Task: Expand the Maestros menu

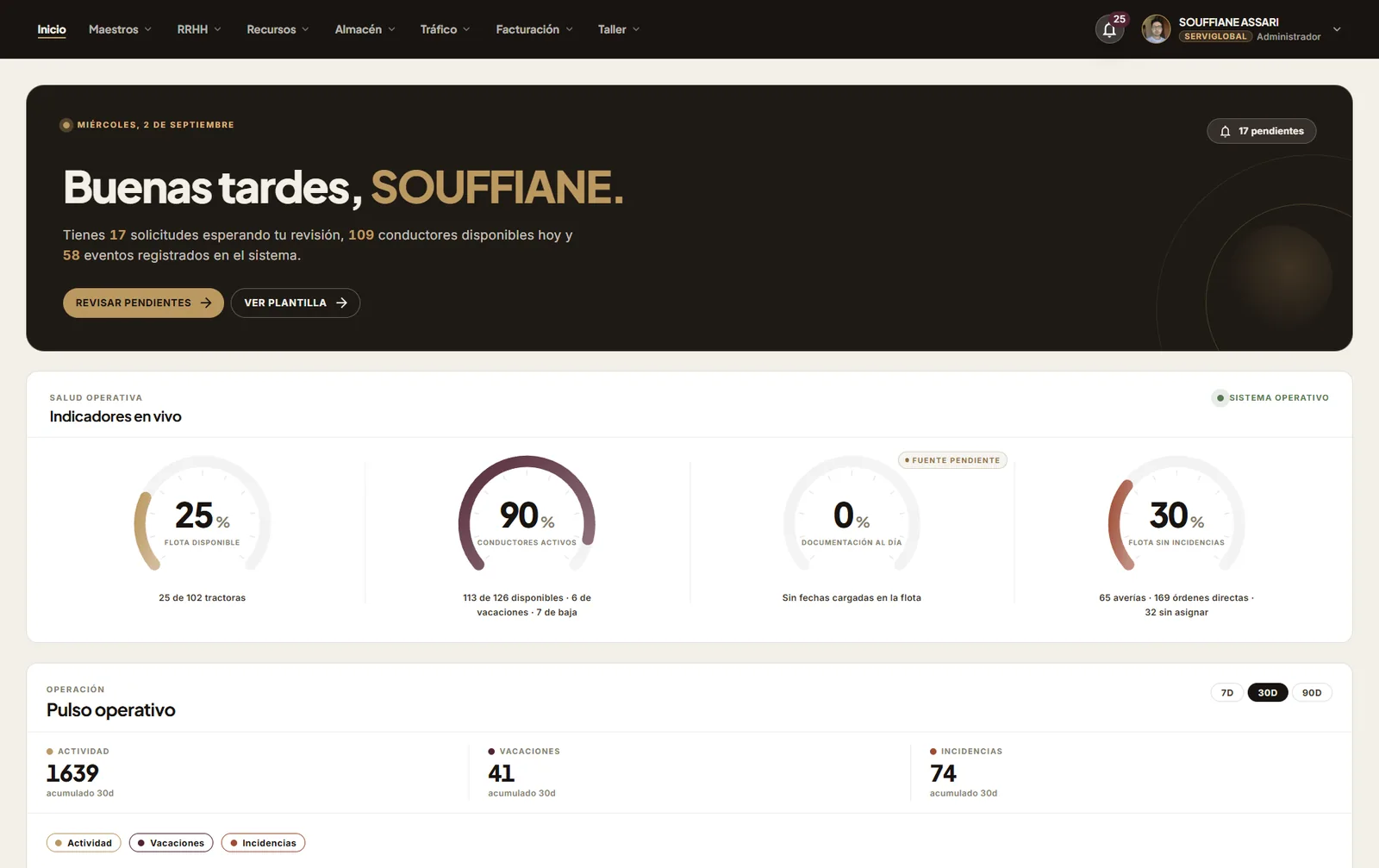Action: click(x=120, y=29)
